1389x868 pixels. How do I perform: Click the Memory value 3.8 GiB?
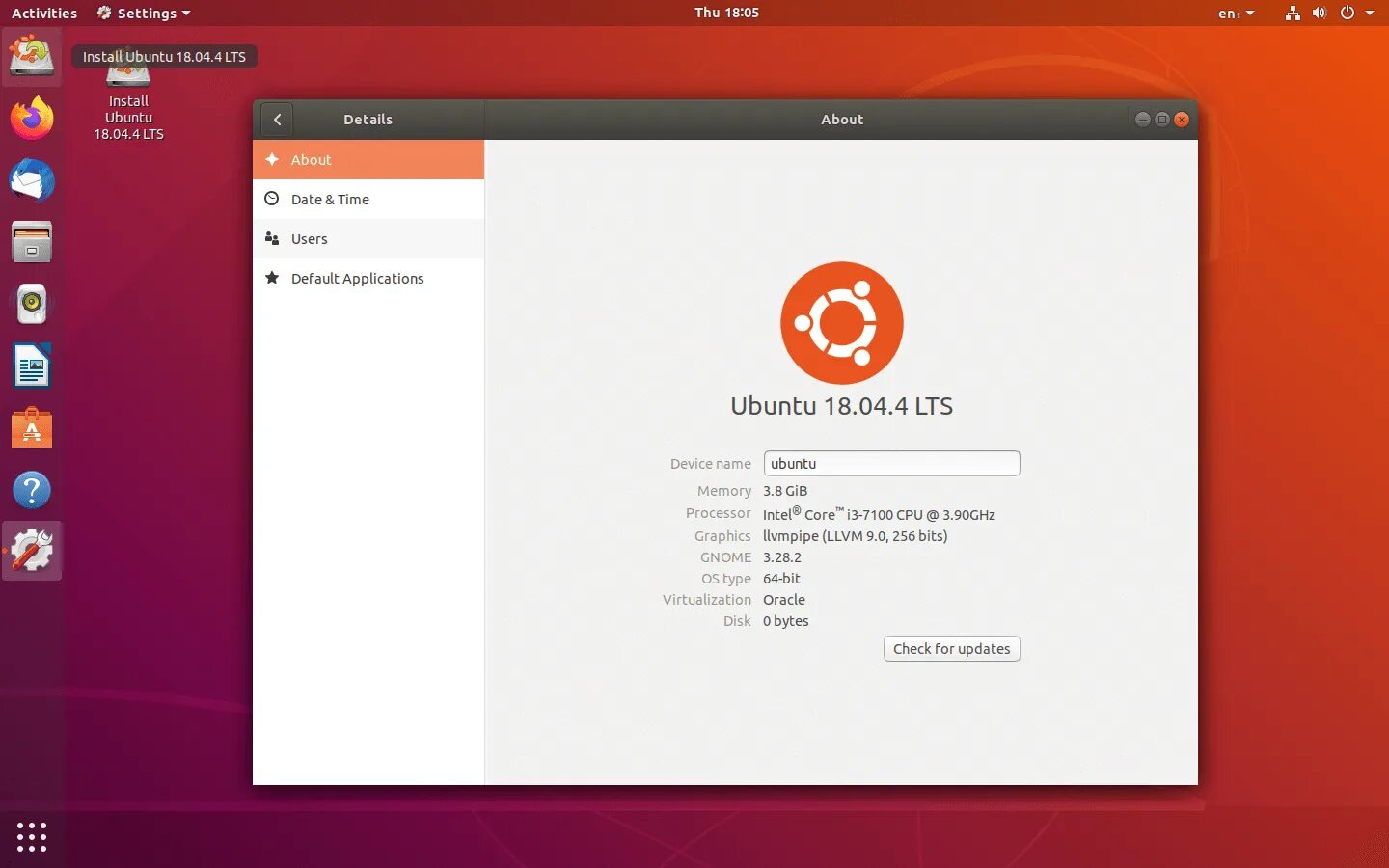tap(785, 491)
